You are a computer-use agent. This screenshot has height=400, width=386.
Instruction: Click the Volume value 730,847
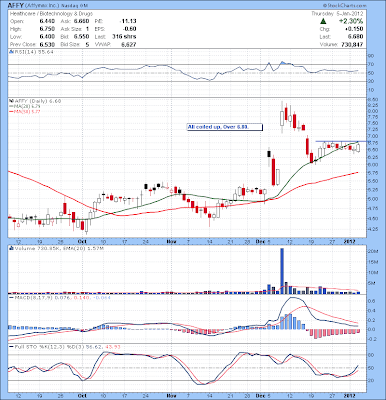[353, 44]
